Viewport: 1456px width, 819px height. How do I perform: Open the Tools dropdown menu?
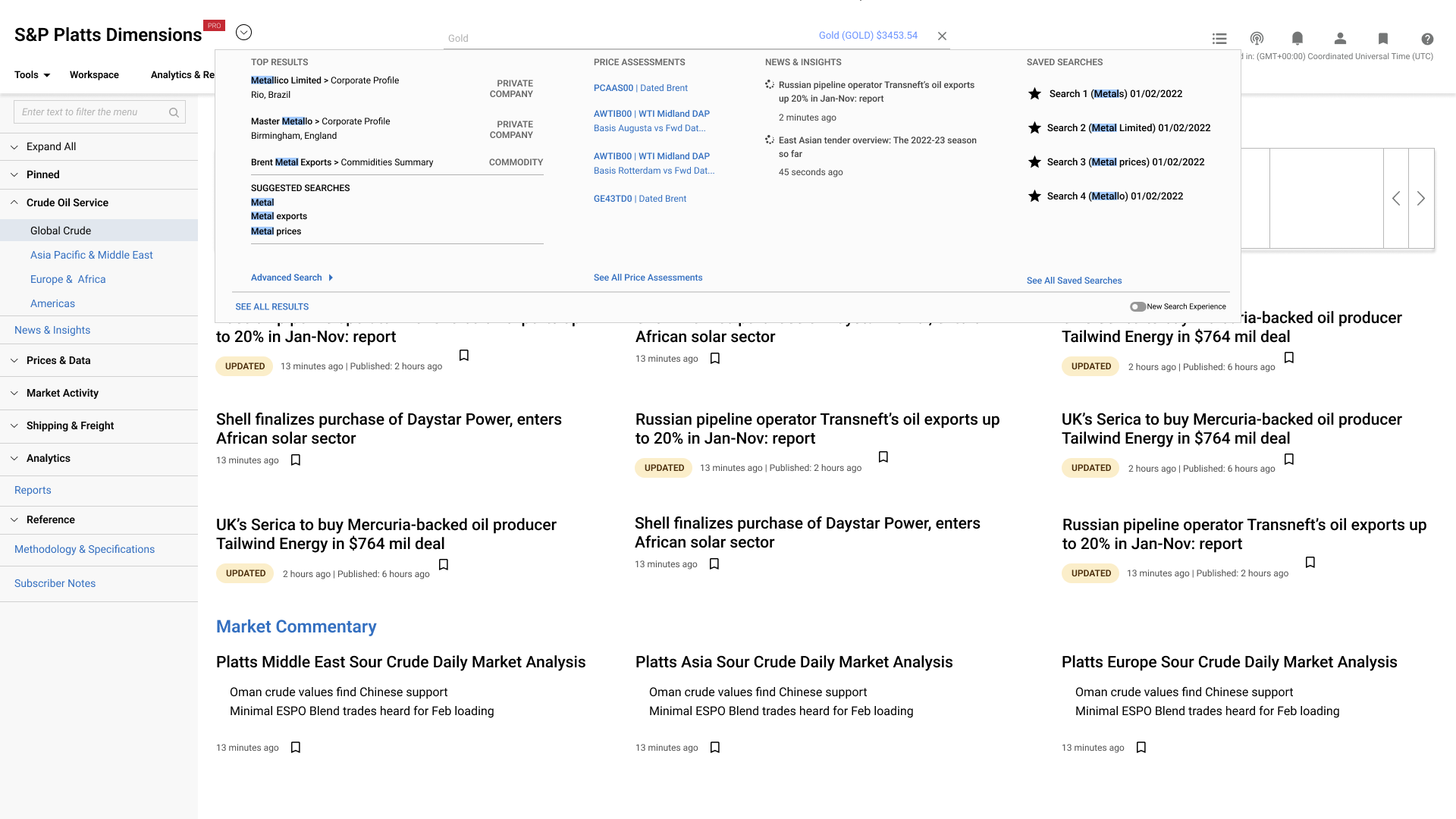pos(32,74)
